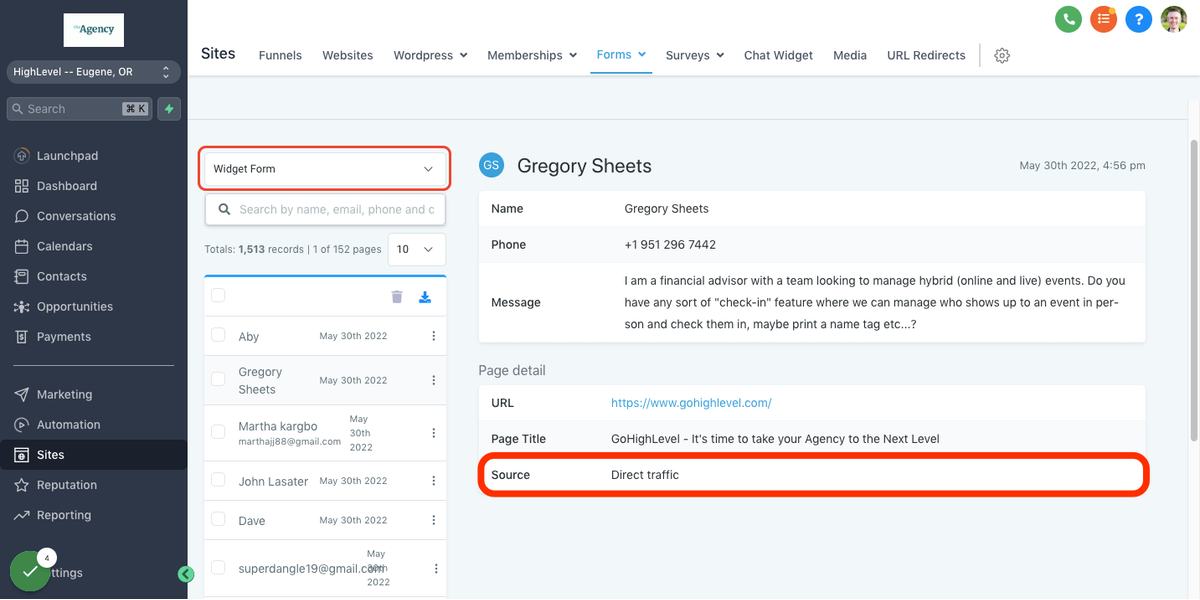Select the phone number +1 951 296 7442
The width and height of the screenshot is (1200, 600).
tap(670, 245)
